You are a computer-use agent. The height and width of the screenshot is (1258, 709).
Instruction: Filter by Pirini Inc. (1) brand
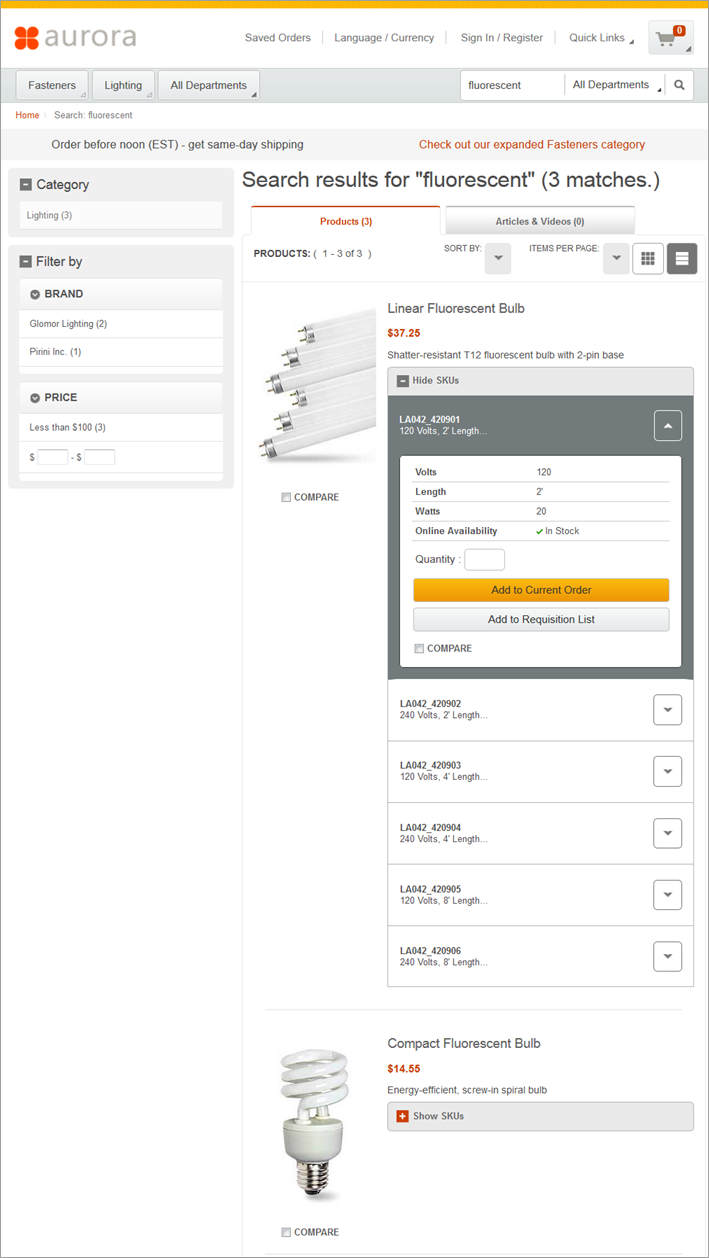point(56,352)
